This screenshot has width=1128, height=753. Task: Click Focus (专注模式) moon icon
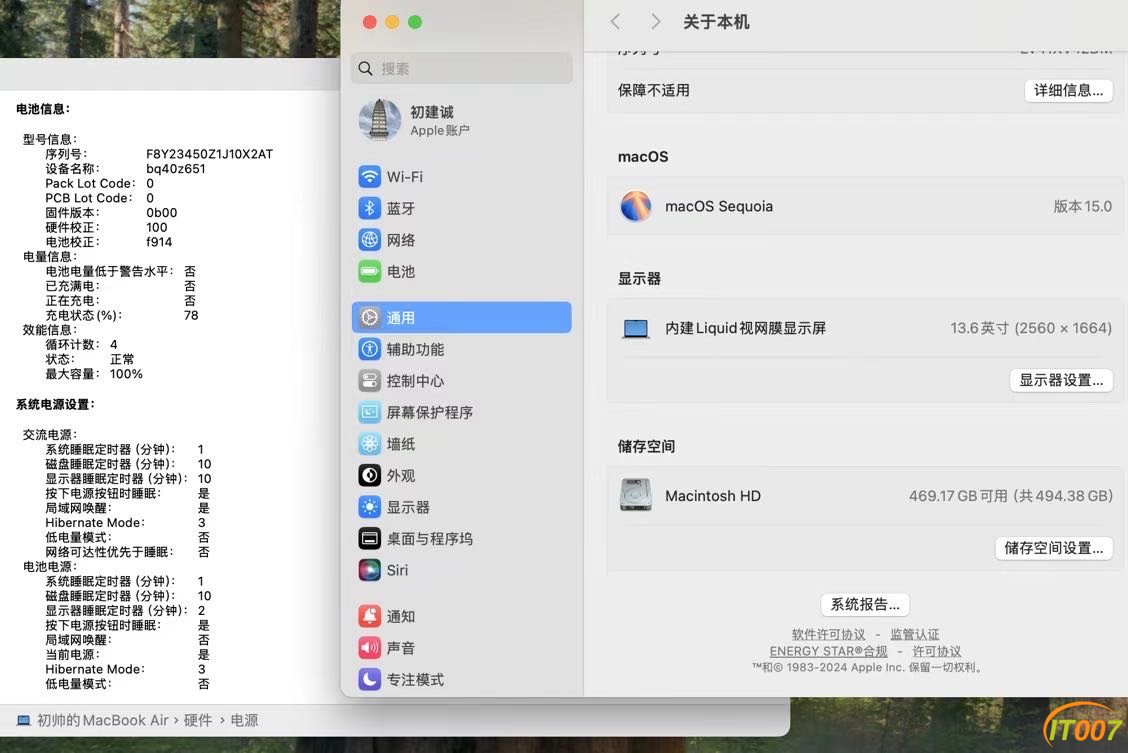tap(369, 680)
